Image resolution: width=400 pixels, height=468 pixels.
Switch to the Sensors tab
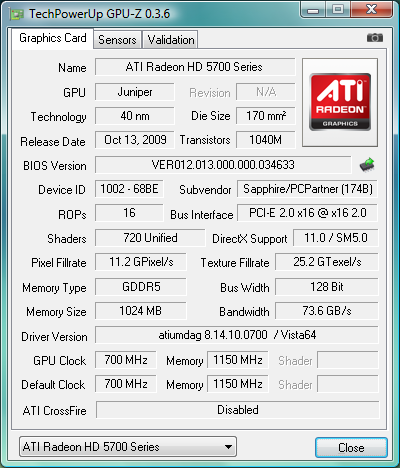tap(117, 40)
